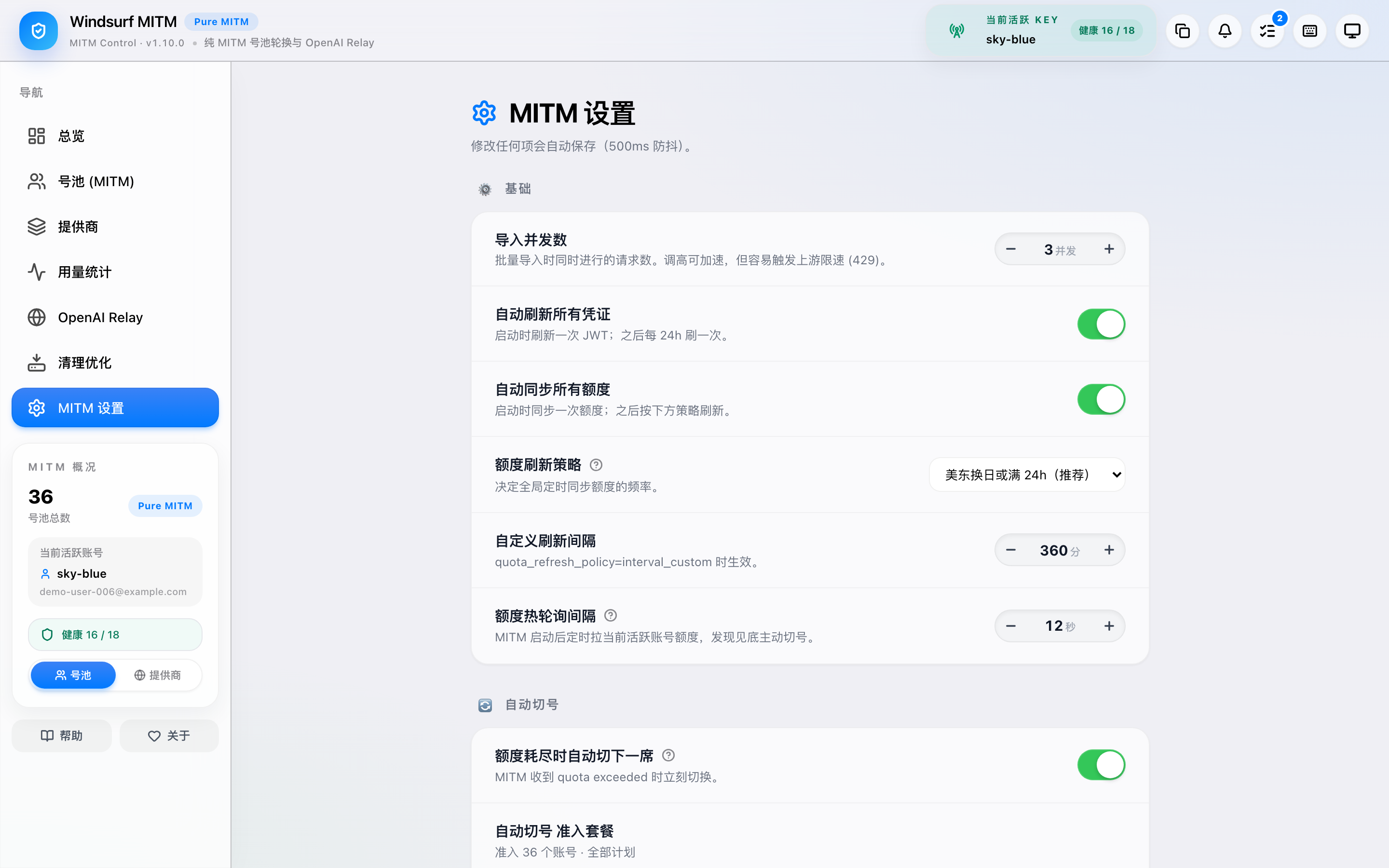
Task: Switch to 提供商 tab in sidebar card
Action: click(157, 675)
